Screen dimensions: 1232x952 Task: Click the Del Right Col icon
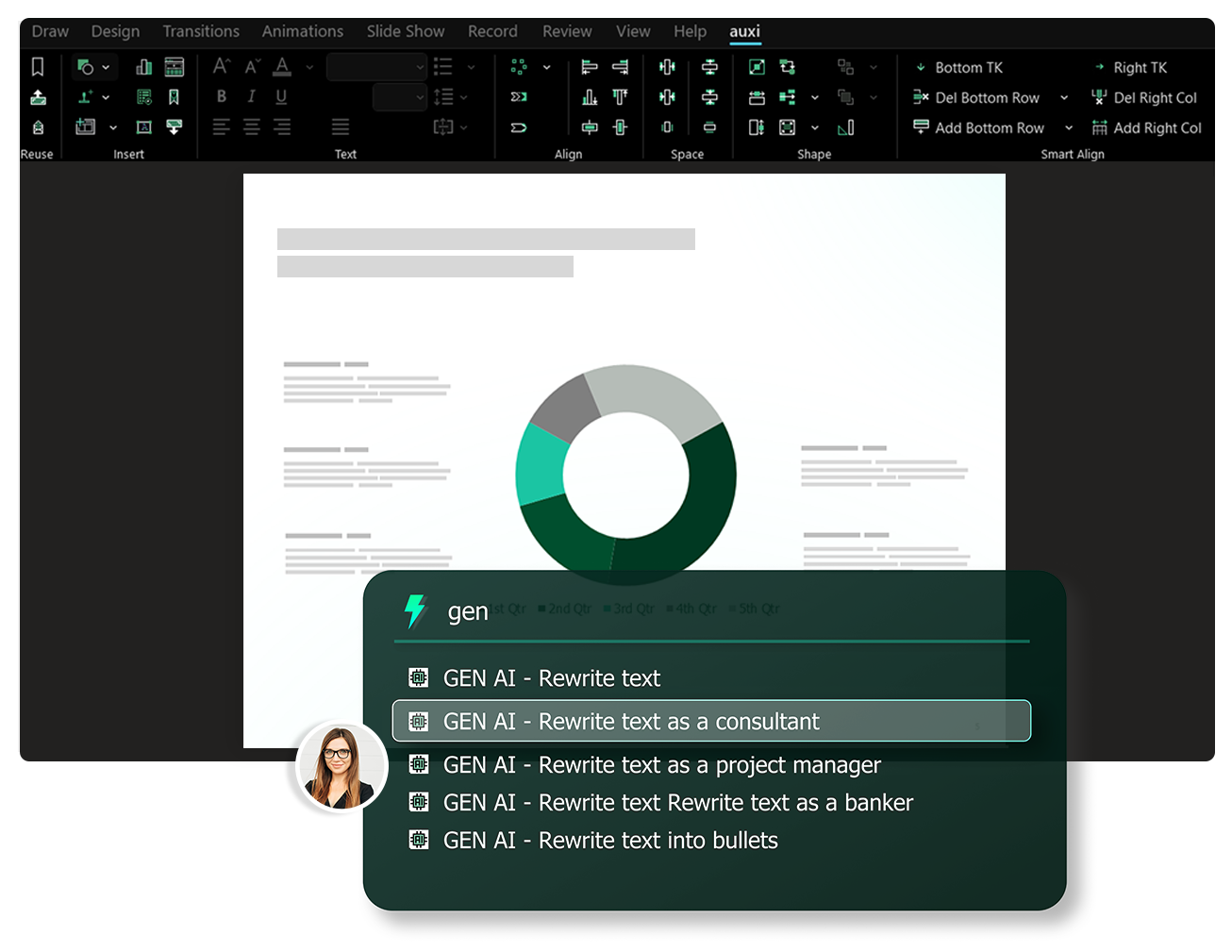point(1099,97)
